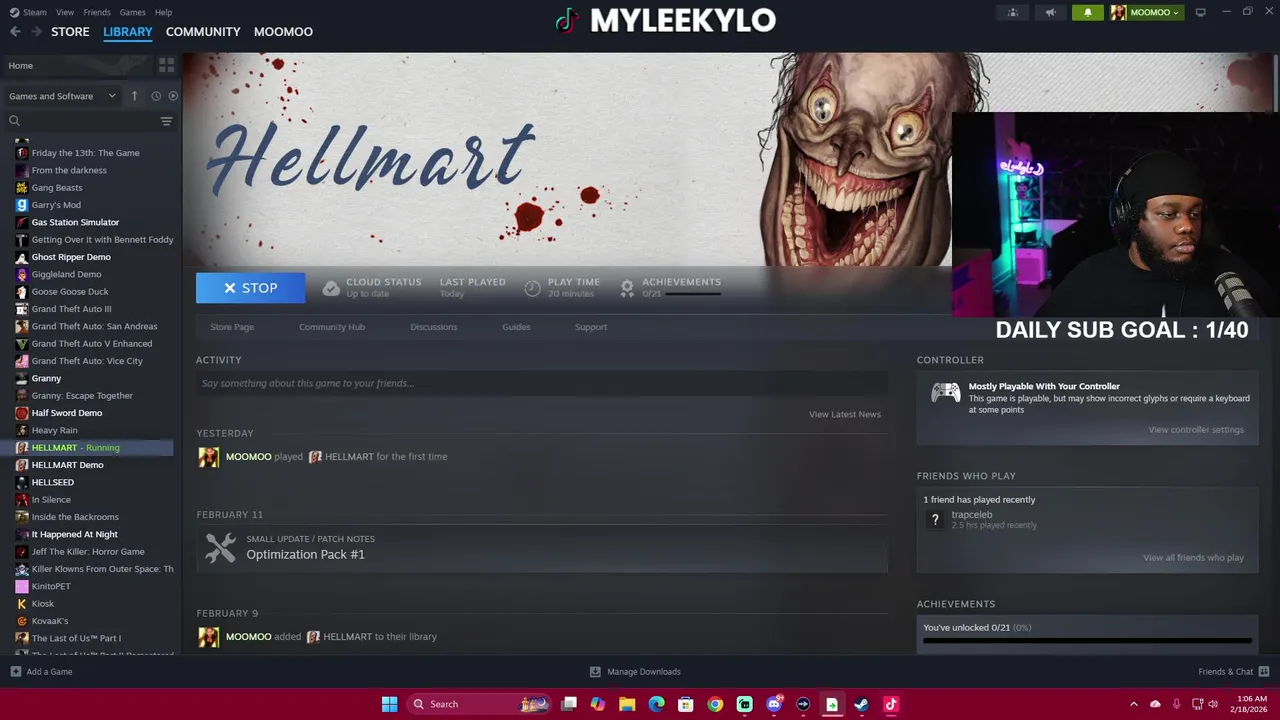Click View Latest News
1280x720 pixels.
845,414
